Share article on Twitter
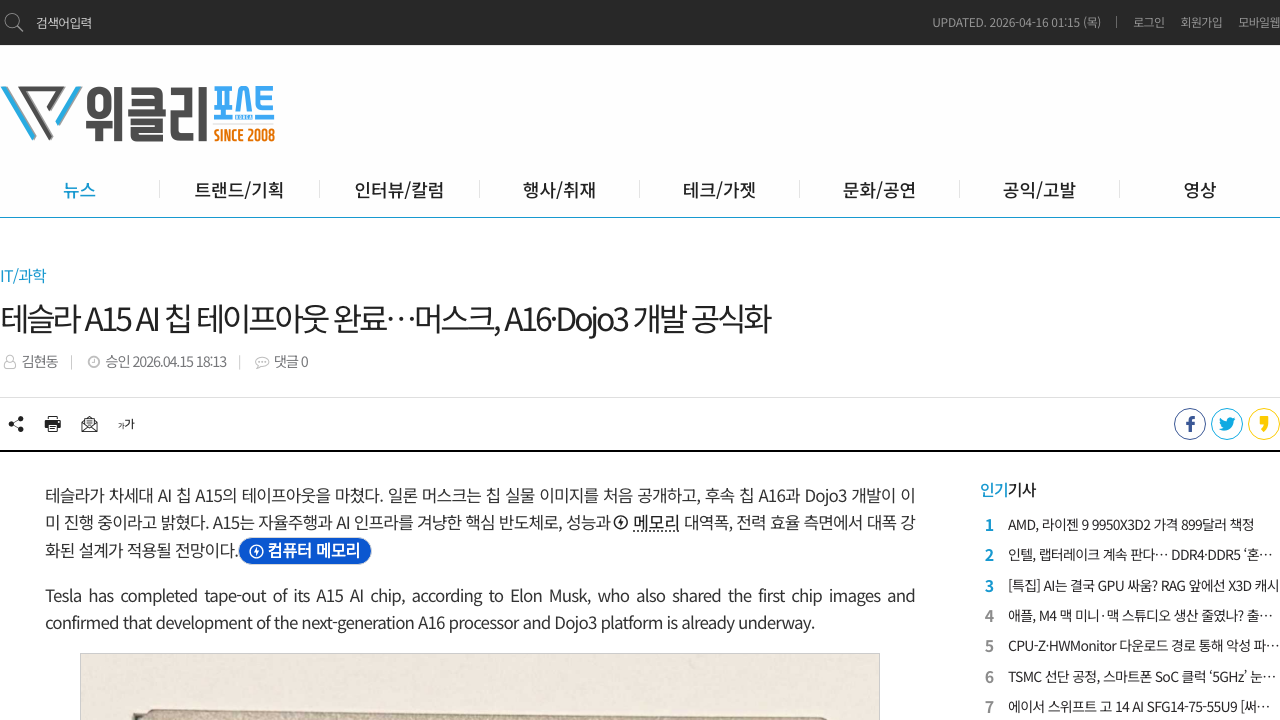Viewport: 1280px width, 720px height. (x=1227, y=424)
